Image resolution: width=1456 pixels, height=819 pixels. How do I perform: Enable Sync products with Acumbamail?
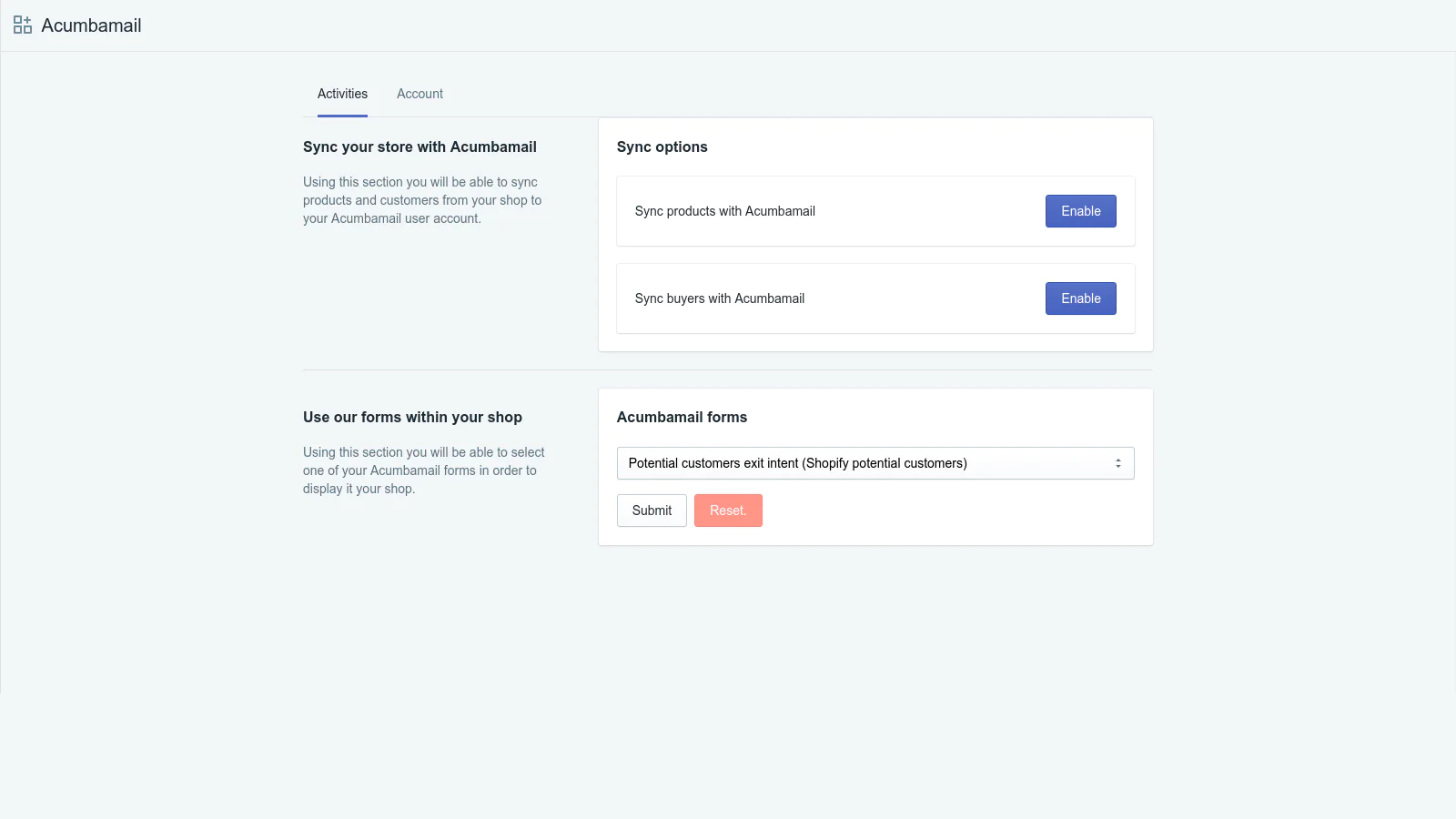click(1080, 211)
